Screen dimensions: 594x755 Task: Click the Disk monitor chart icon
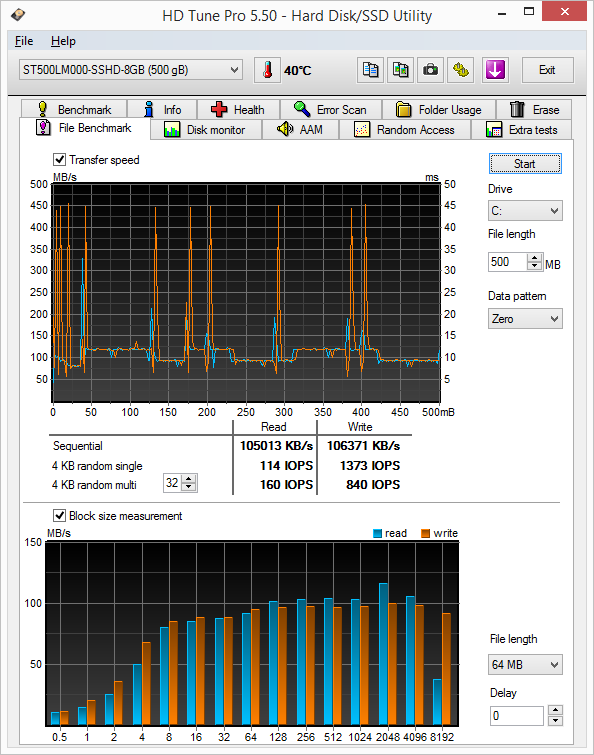coord(172,130)
